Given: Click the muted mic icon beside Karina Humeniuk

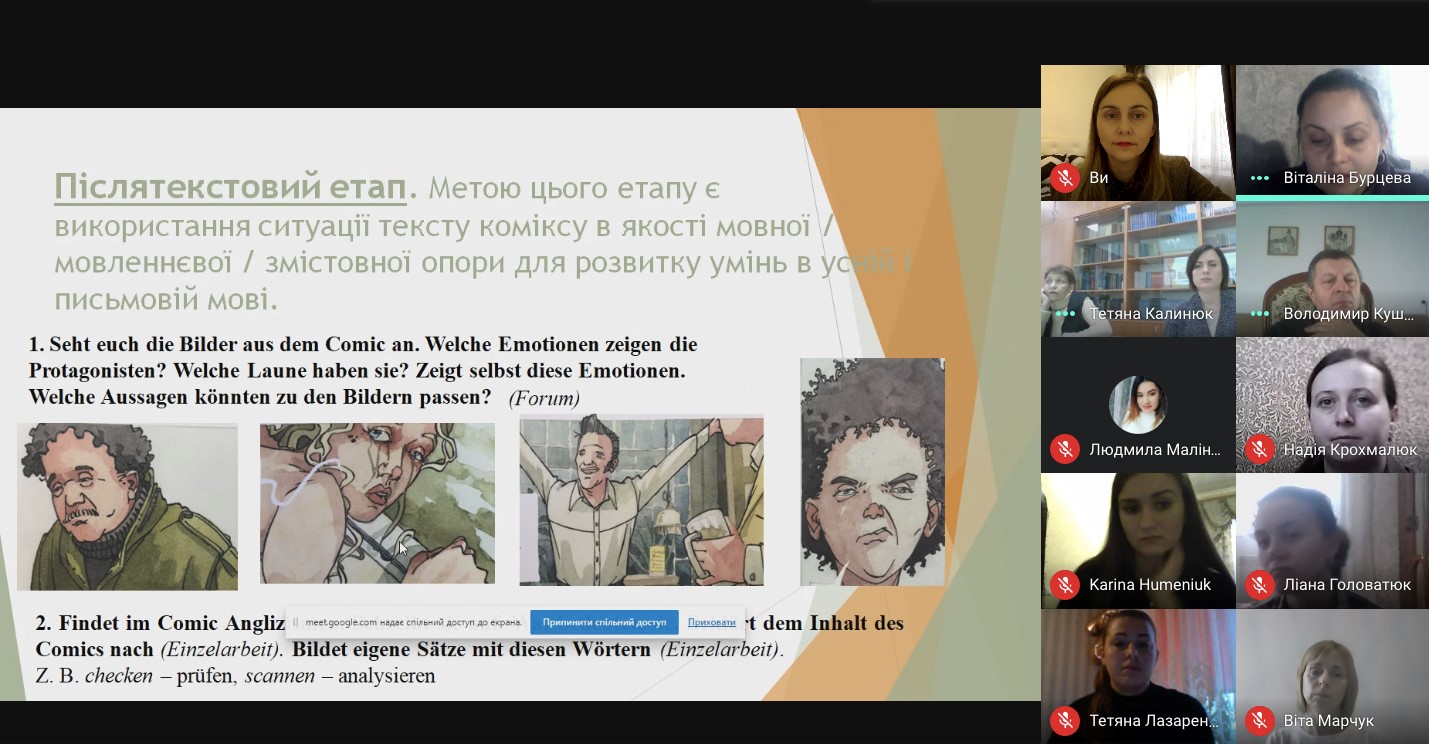Looking at the screenshot, I should pos(1065,585).
